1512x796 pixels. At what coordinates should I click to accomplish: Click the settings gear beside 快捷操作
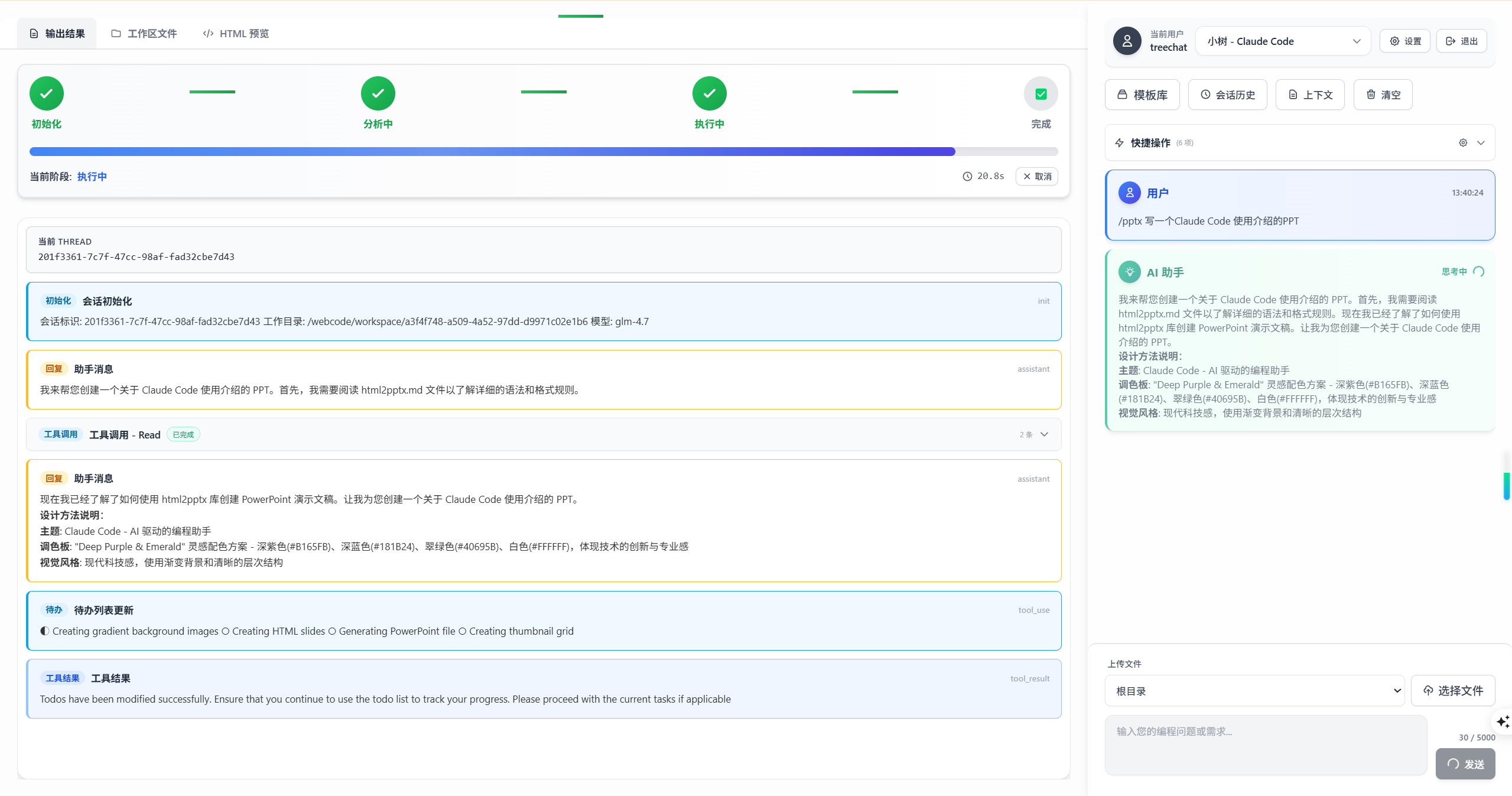coord(1462,142)
